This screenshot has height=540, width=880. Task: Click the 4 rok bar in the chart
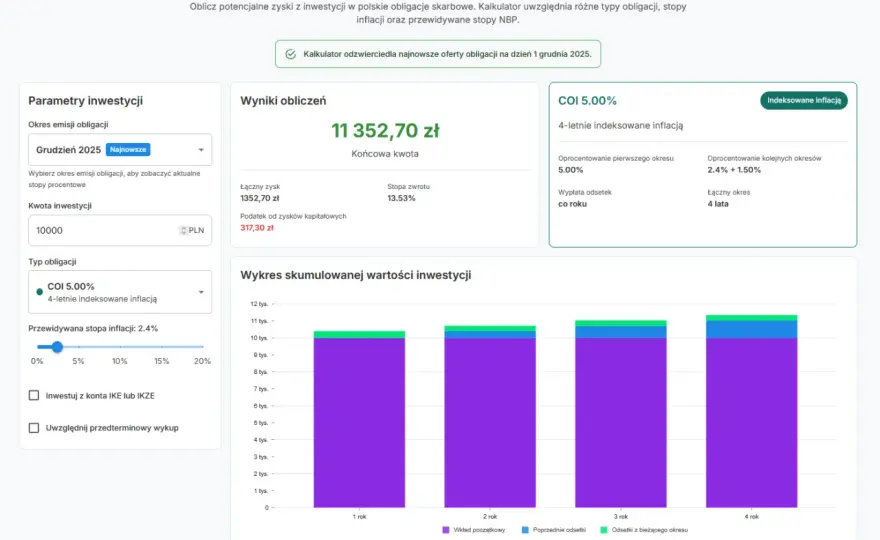click(x=751, y=411)
